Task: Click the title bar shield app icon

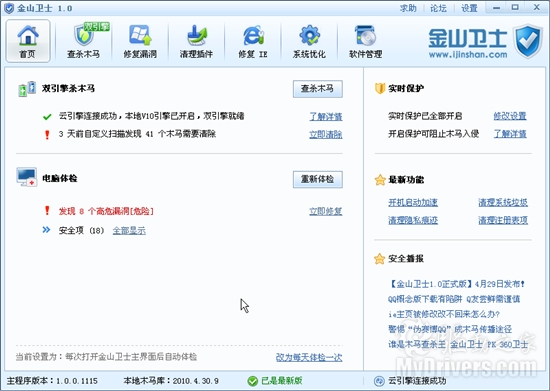Action: click(9, 8)
